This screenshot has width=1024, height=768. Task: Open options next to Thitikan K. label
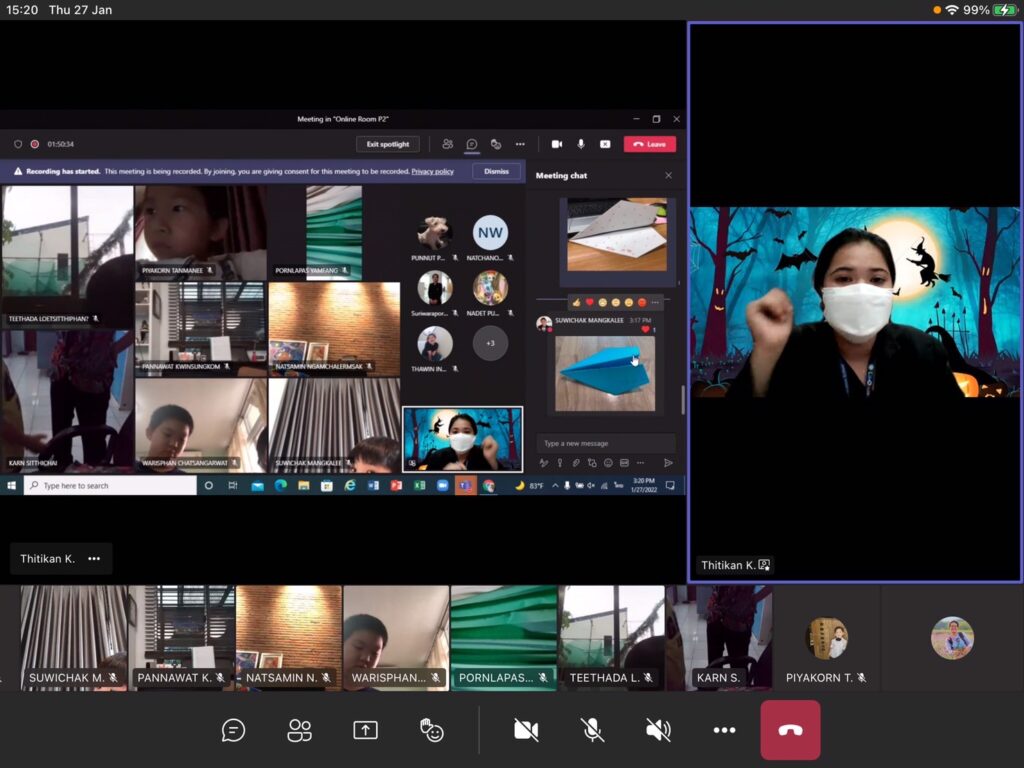94,559
